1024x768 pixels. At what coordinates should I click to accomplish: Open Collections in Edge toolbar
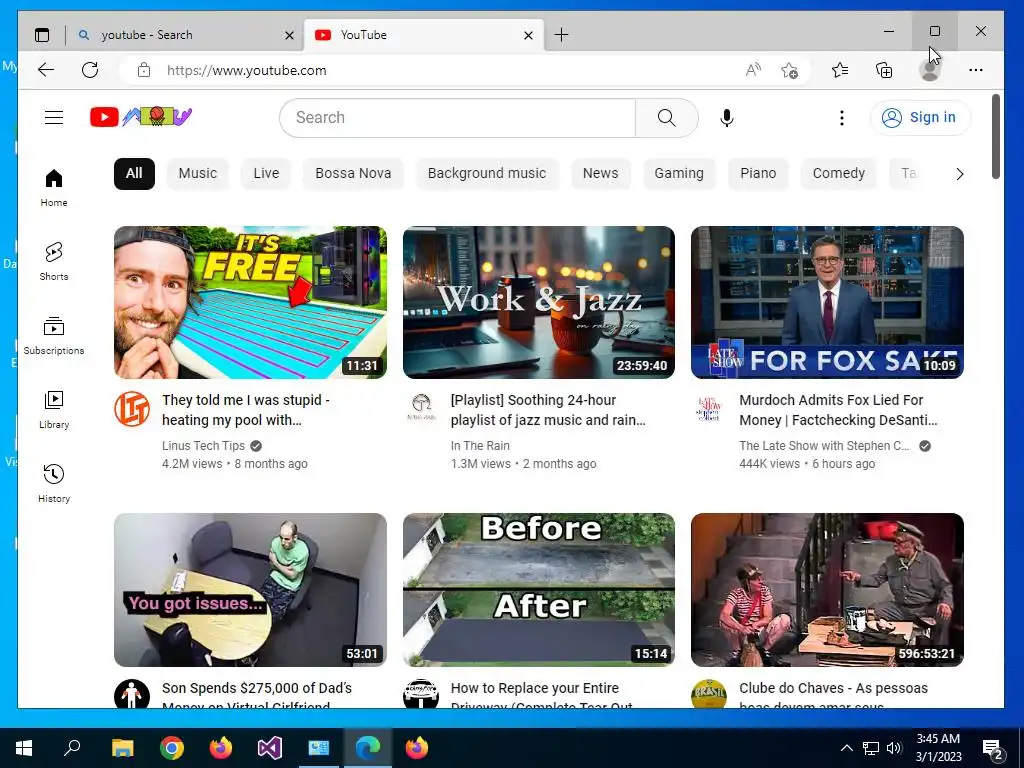tap(884, 70)
